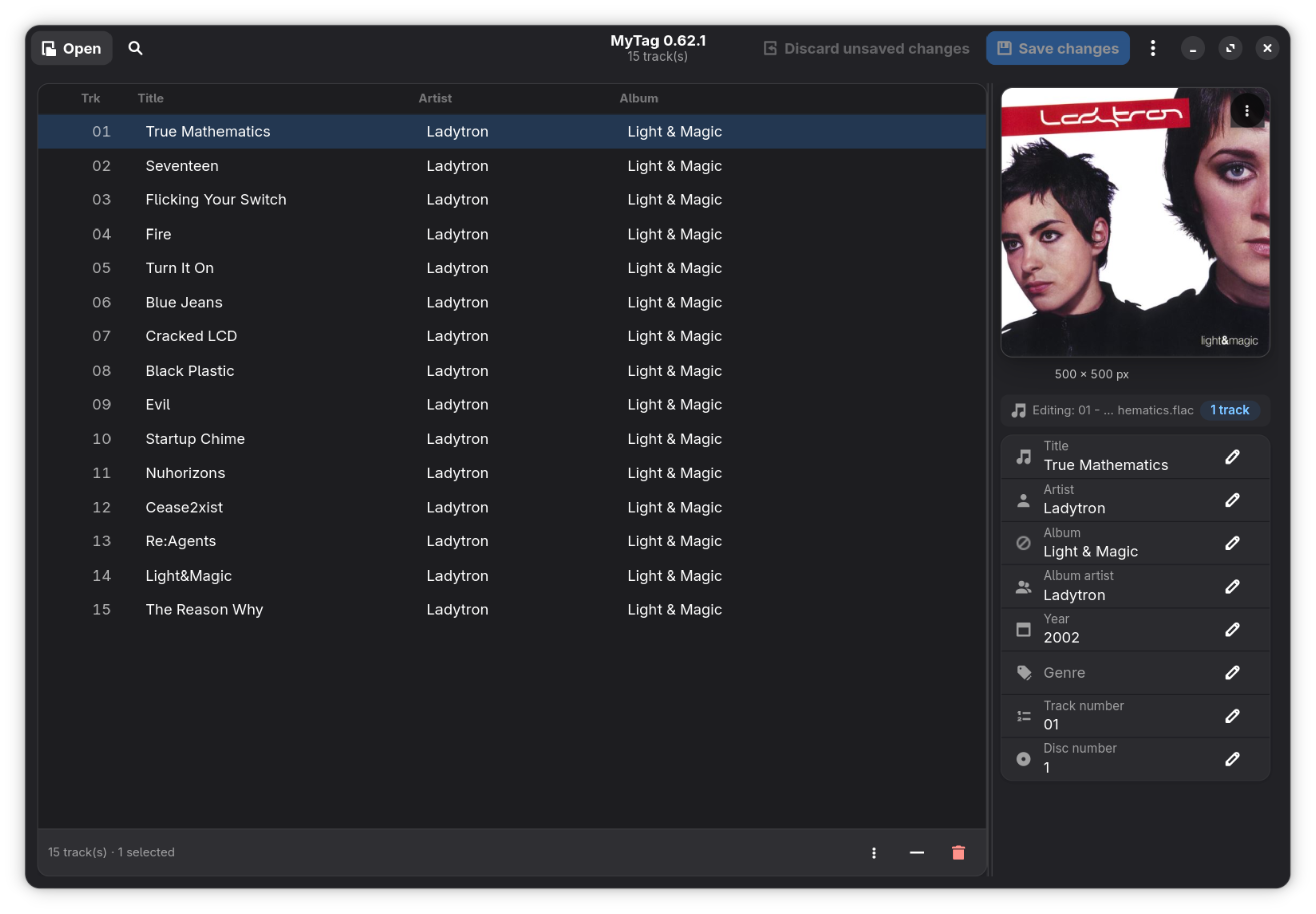Edit the Album field pencil icon

pos(1232,543)
